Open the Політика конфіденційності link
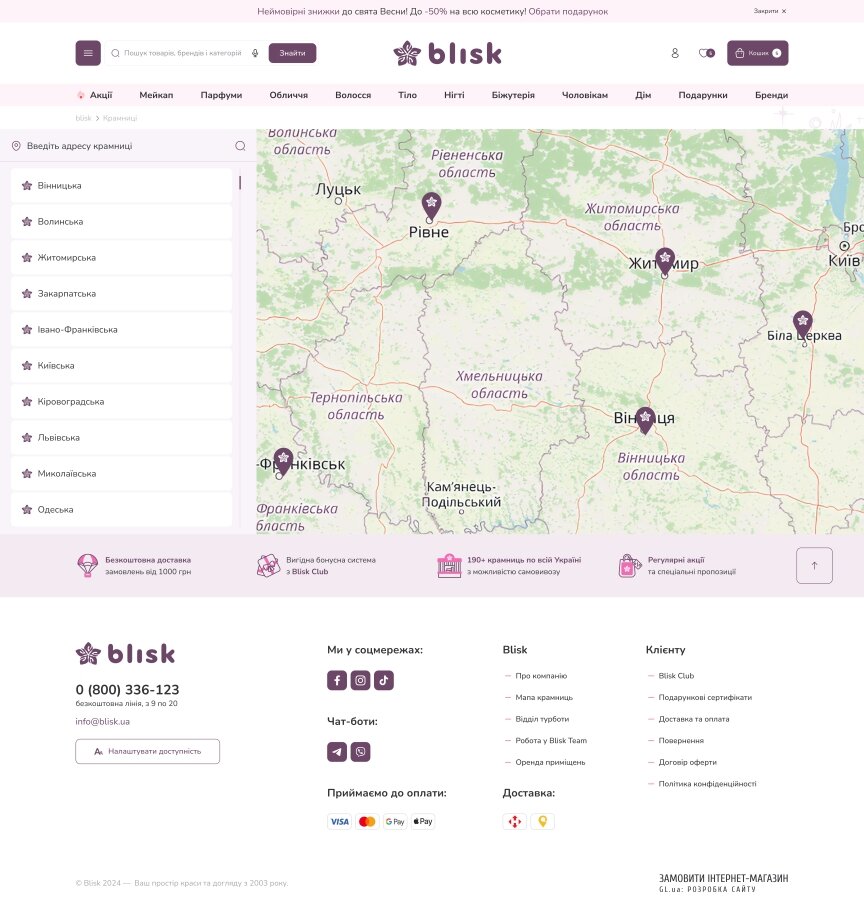Viewport: 864px width, 912px height. [x=707, y=783]
